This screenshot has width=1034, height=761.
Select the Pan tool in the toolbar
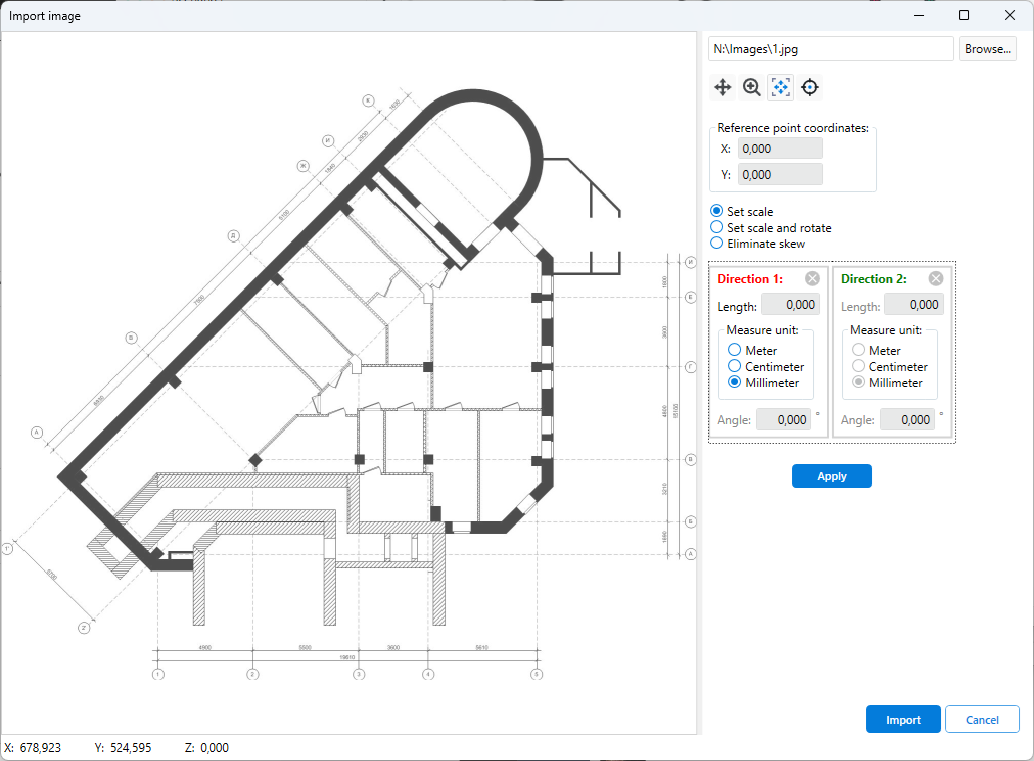pyautogui.click(x=722, y=87)
